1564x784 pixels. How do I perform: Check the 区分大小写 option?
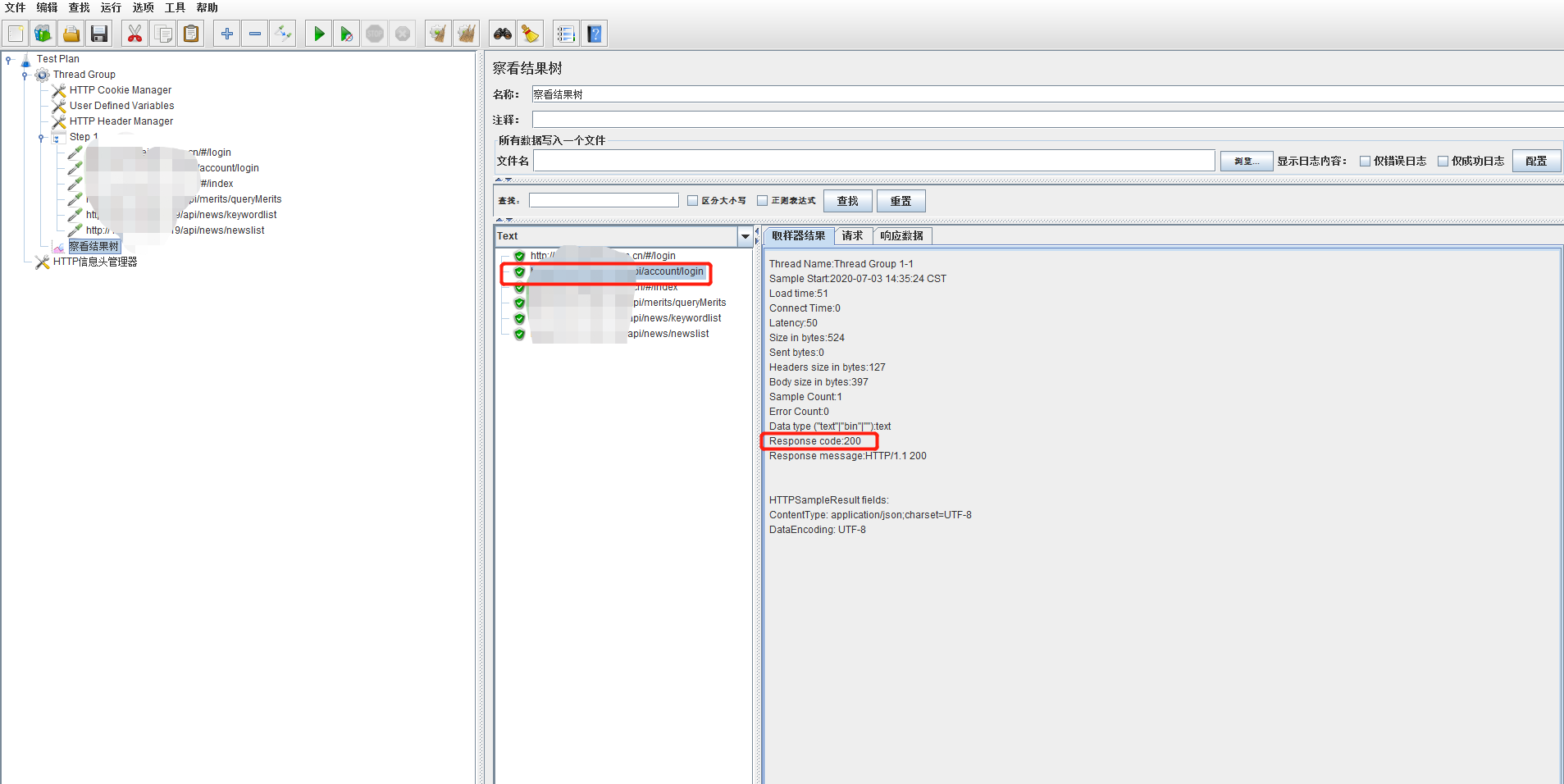tap(693, 200)
